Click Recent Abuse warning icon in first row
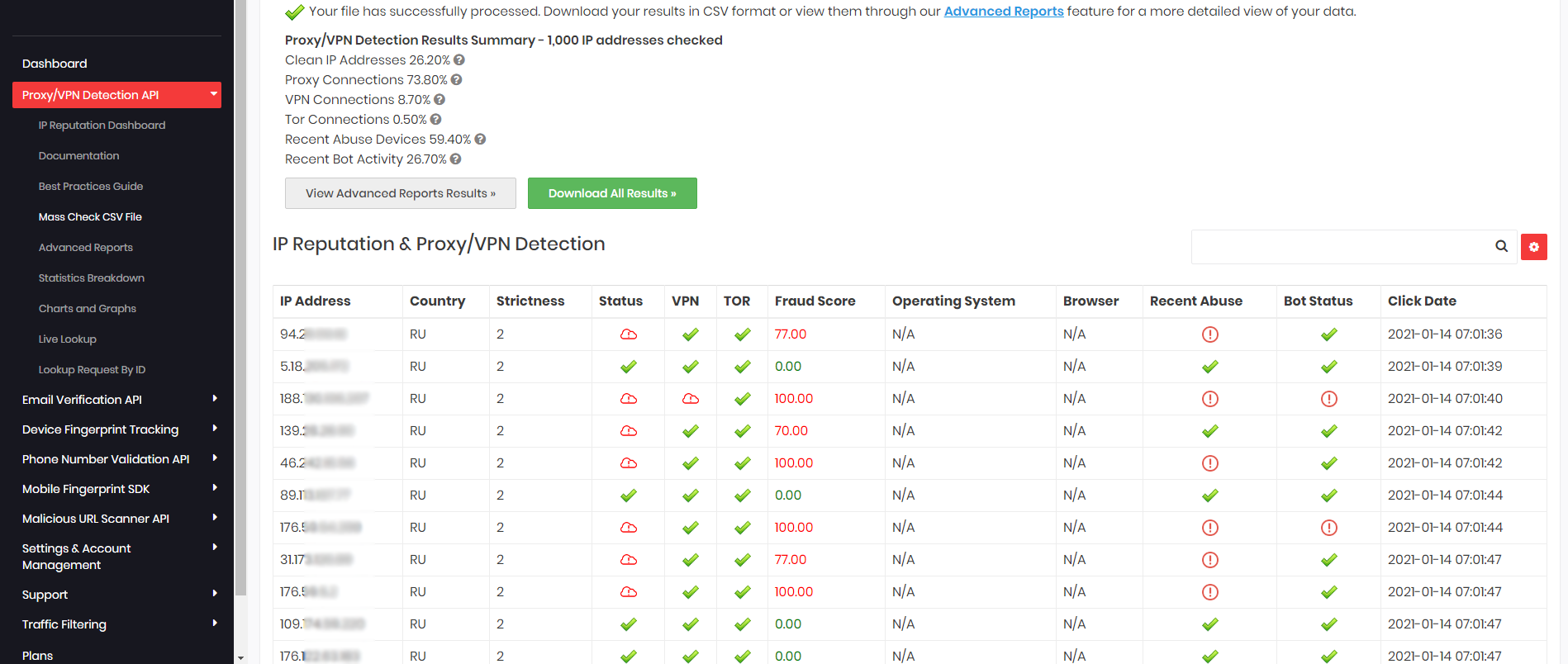 pos(1209,334)
